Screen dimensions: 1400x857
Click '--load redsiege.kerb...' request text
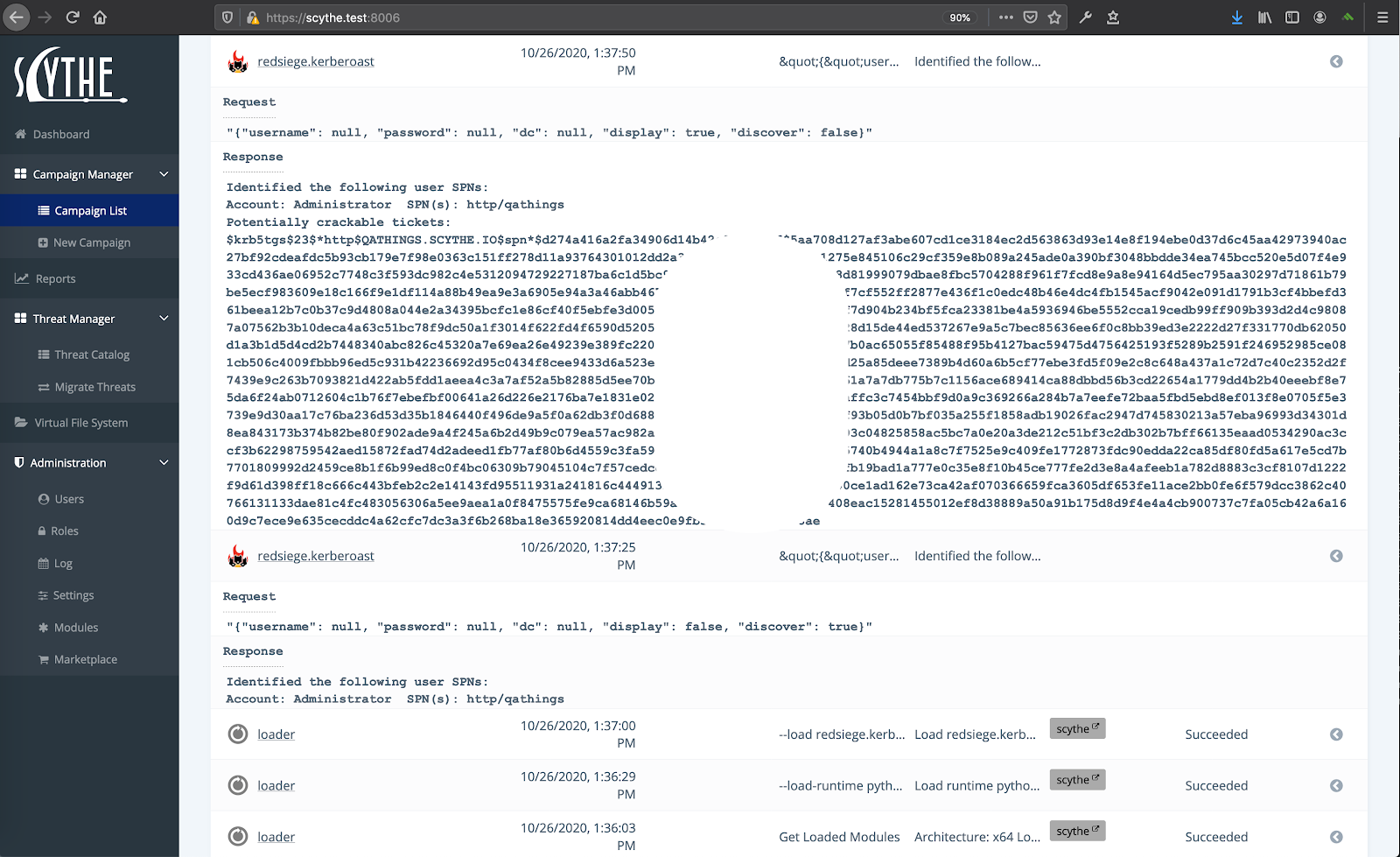(842, 734)
